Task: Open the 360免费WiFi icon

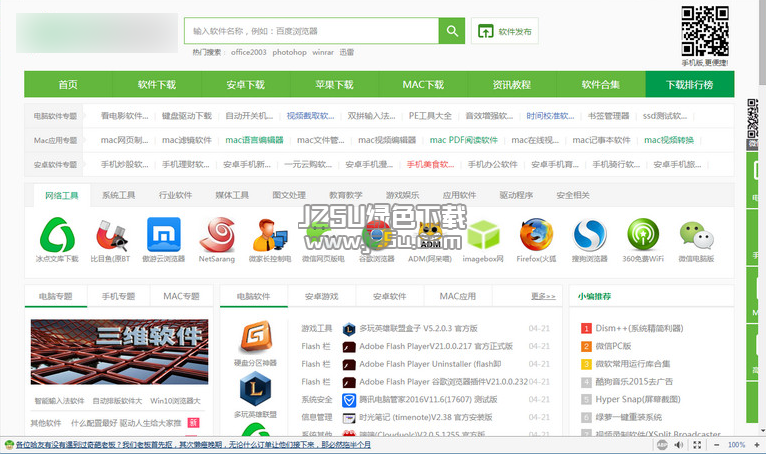Action: click(x=643, y=235)
